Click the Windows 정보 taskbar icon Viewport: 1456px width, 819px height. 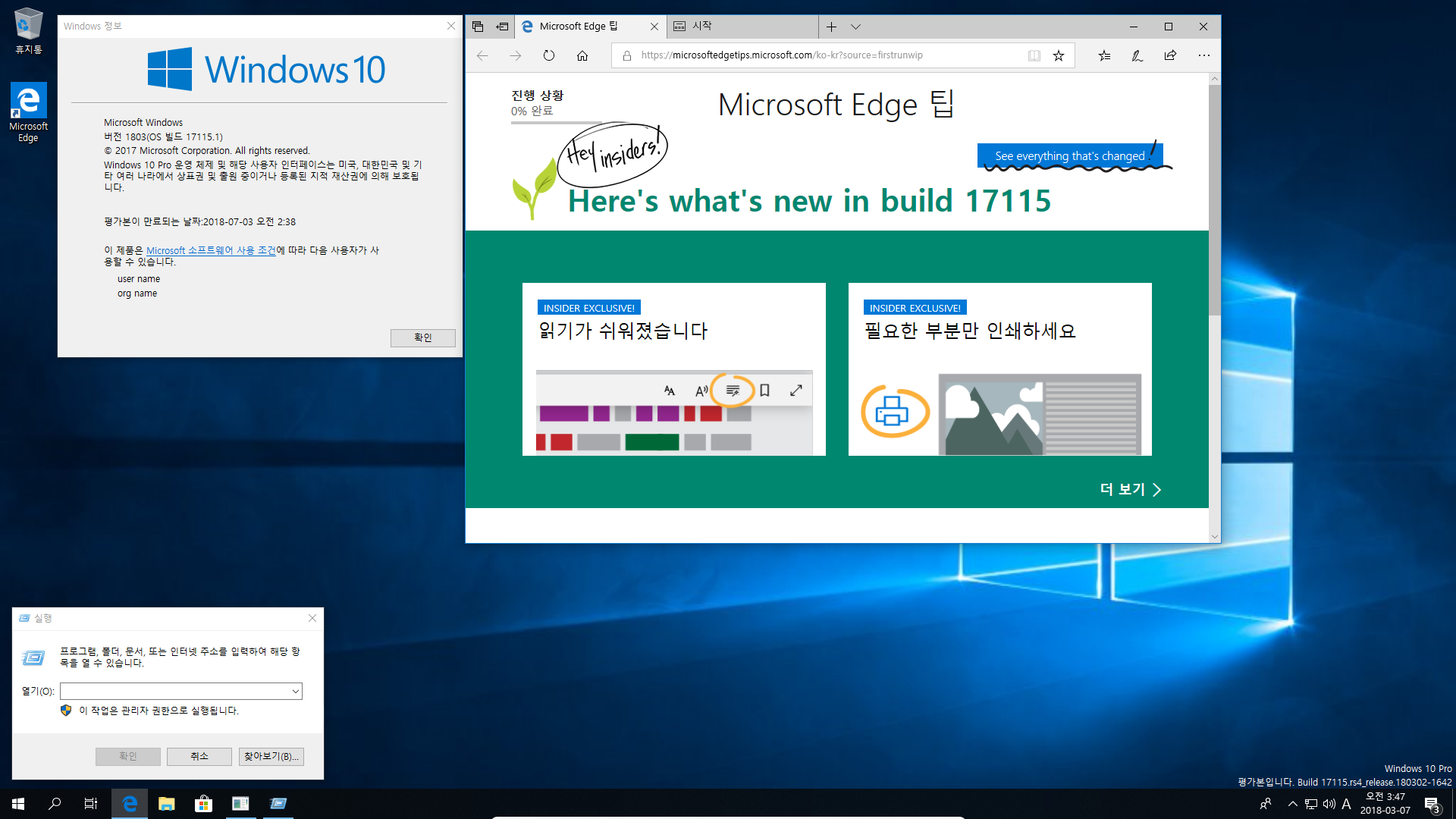pos(240,804)
